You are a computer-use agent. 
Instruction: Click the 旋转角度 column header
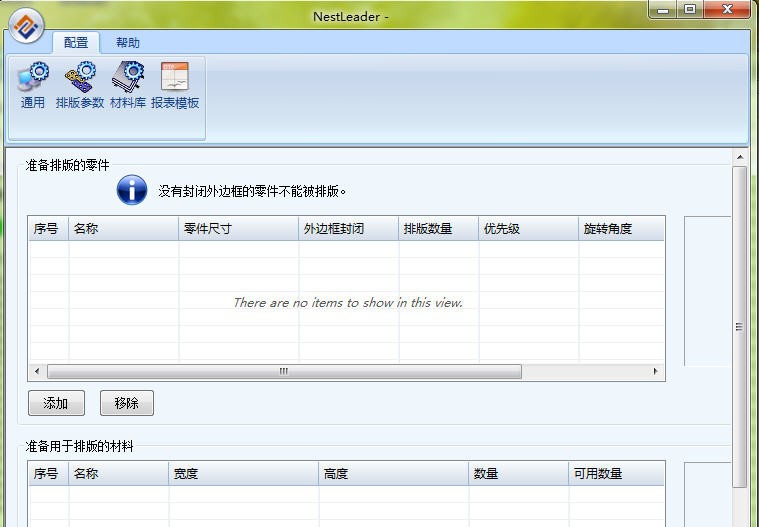[622, 228]
